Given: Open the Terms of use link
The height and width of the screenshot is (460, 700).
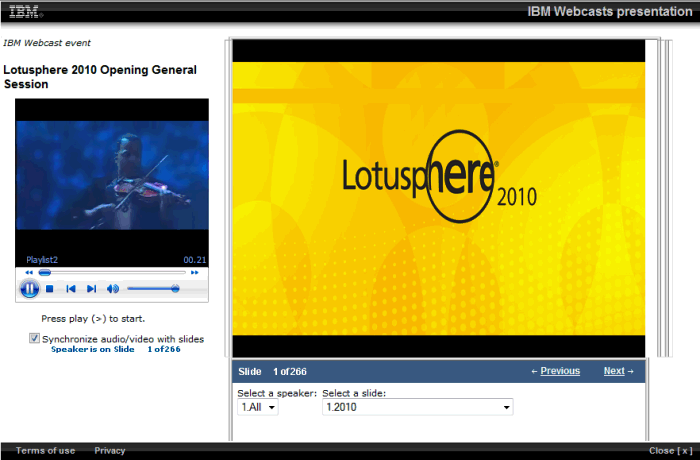Looking at the screenshot, I should [46, 451].
